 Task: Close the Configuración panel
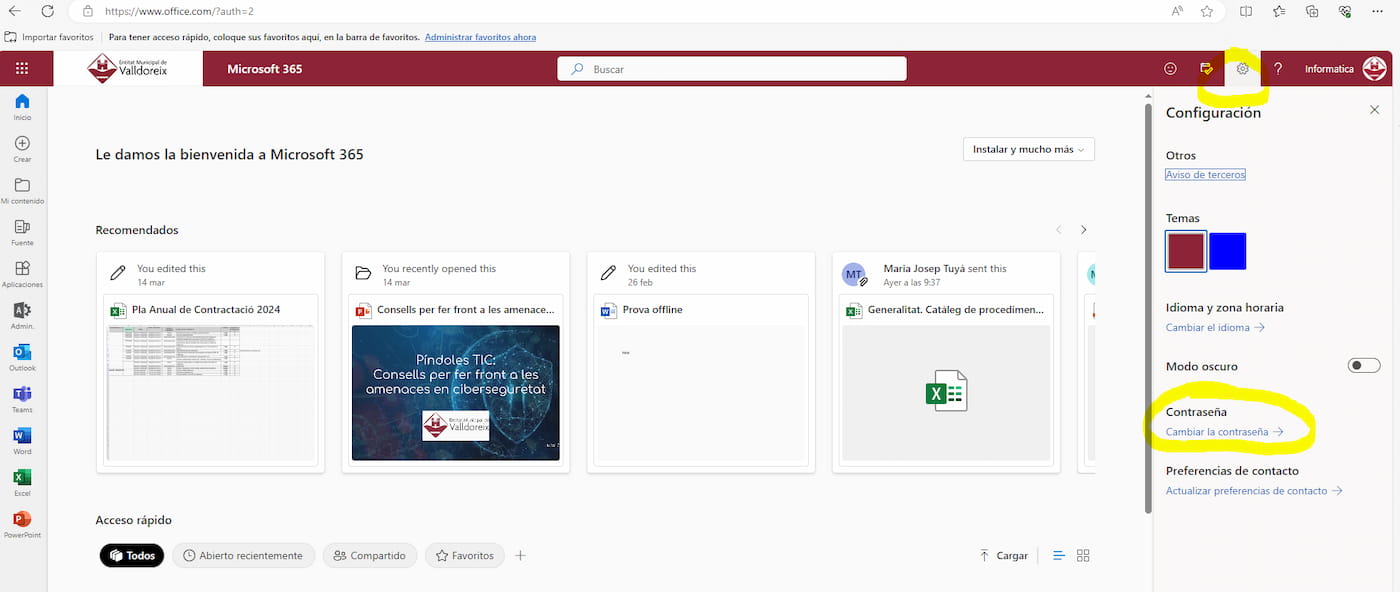pos(1374,110)
